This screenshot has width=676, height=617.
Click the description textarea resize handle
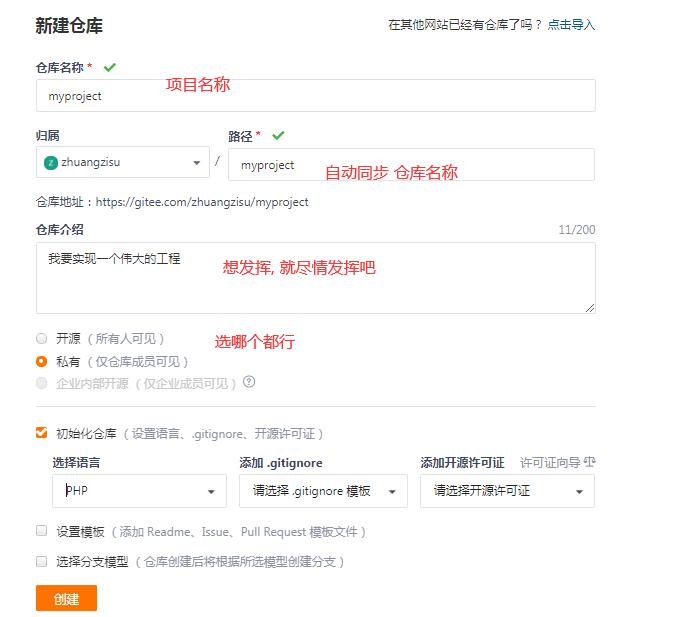point(590,308)
